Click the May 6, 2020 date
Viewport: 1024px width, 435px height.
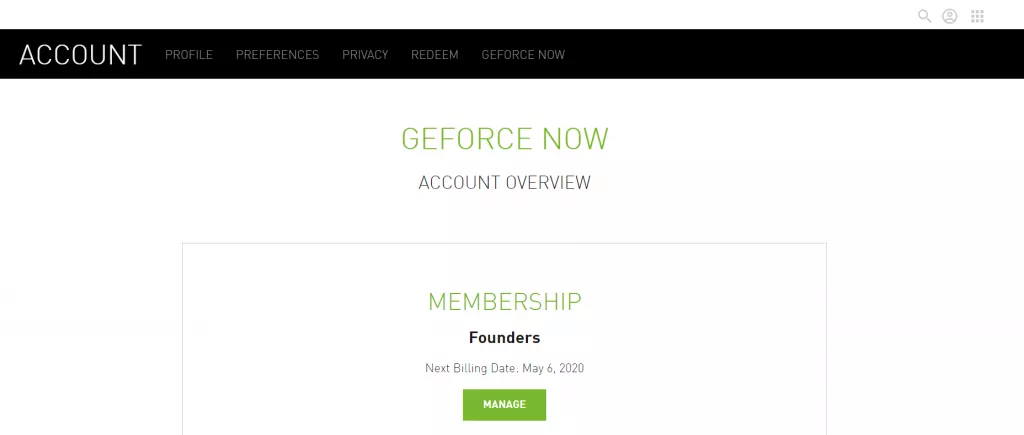(553, 368)
